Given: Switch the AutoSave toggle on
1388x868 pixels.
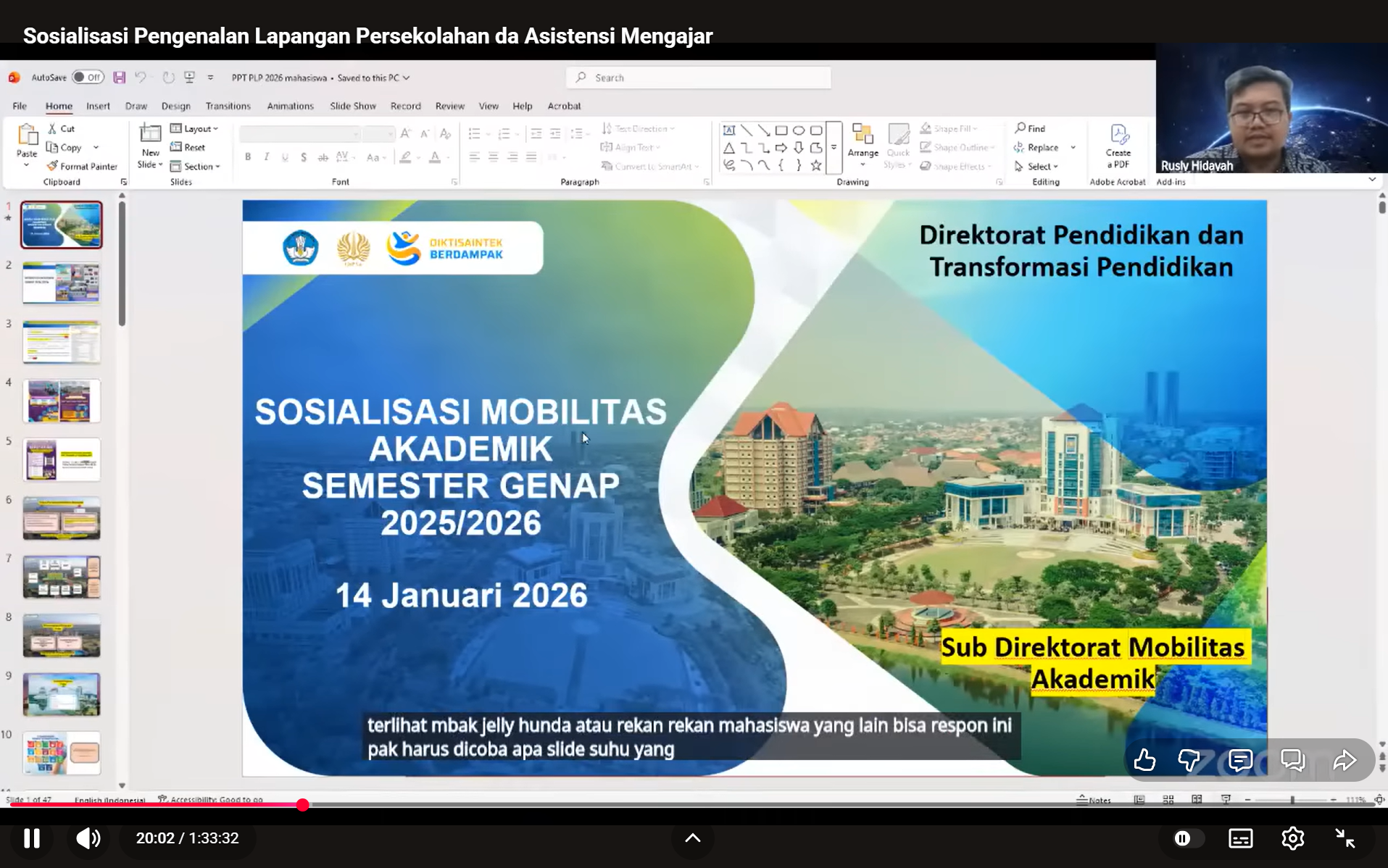Looking at the screenshot, I should 88,78.
